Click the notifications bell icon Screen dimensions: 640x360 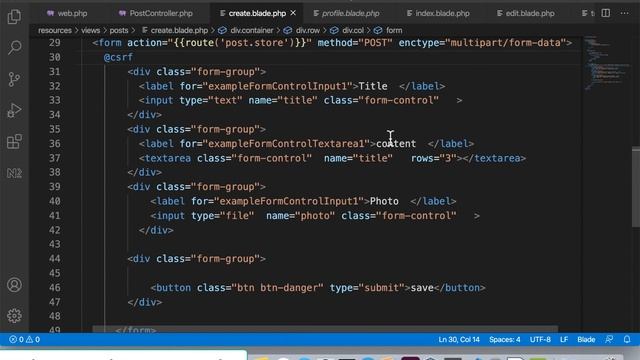click(627, 339)
